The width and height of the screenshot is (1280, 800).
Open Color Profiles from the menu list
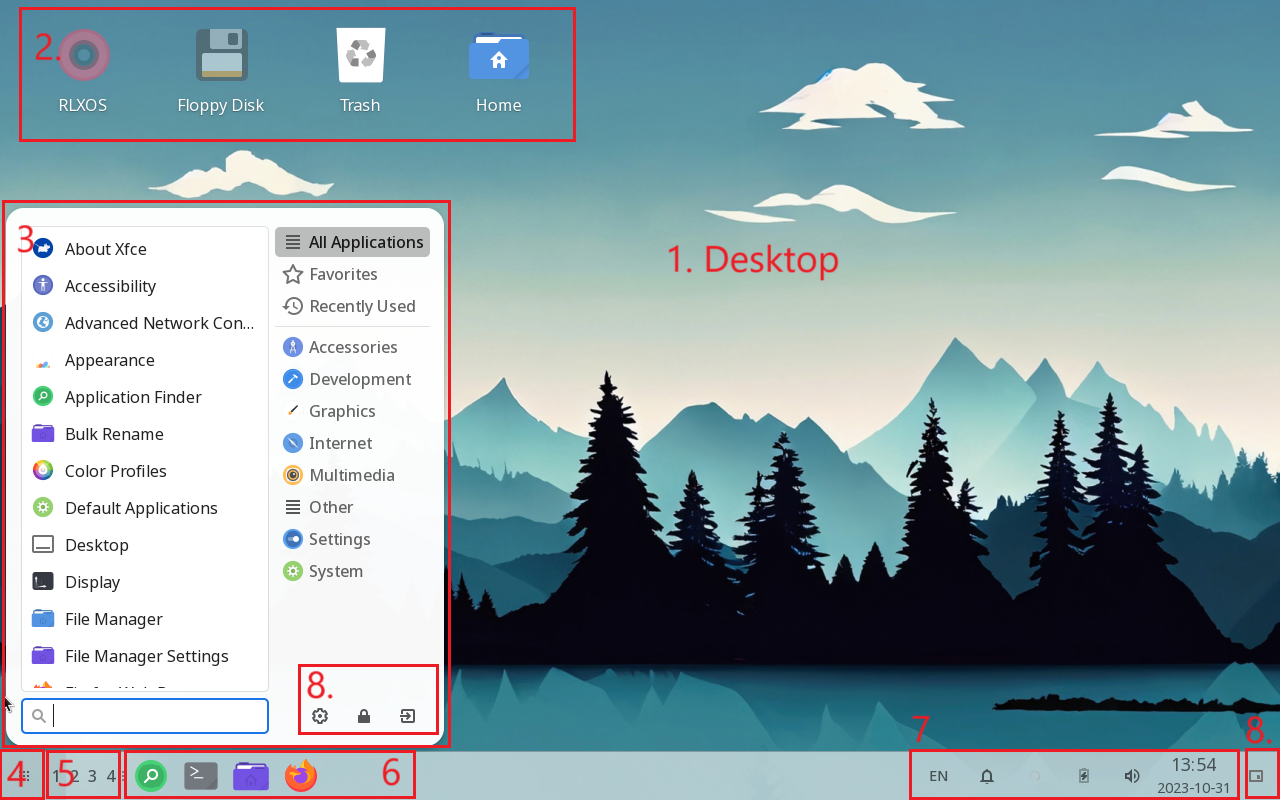[x=115, y=471]
